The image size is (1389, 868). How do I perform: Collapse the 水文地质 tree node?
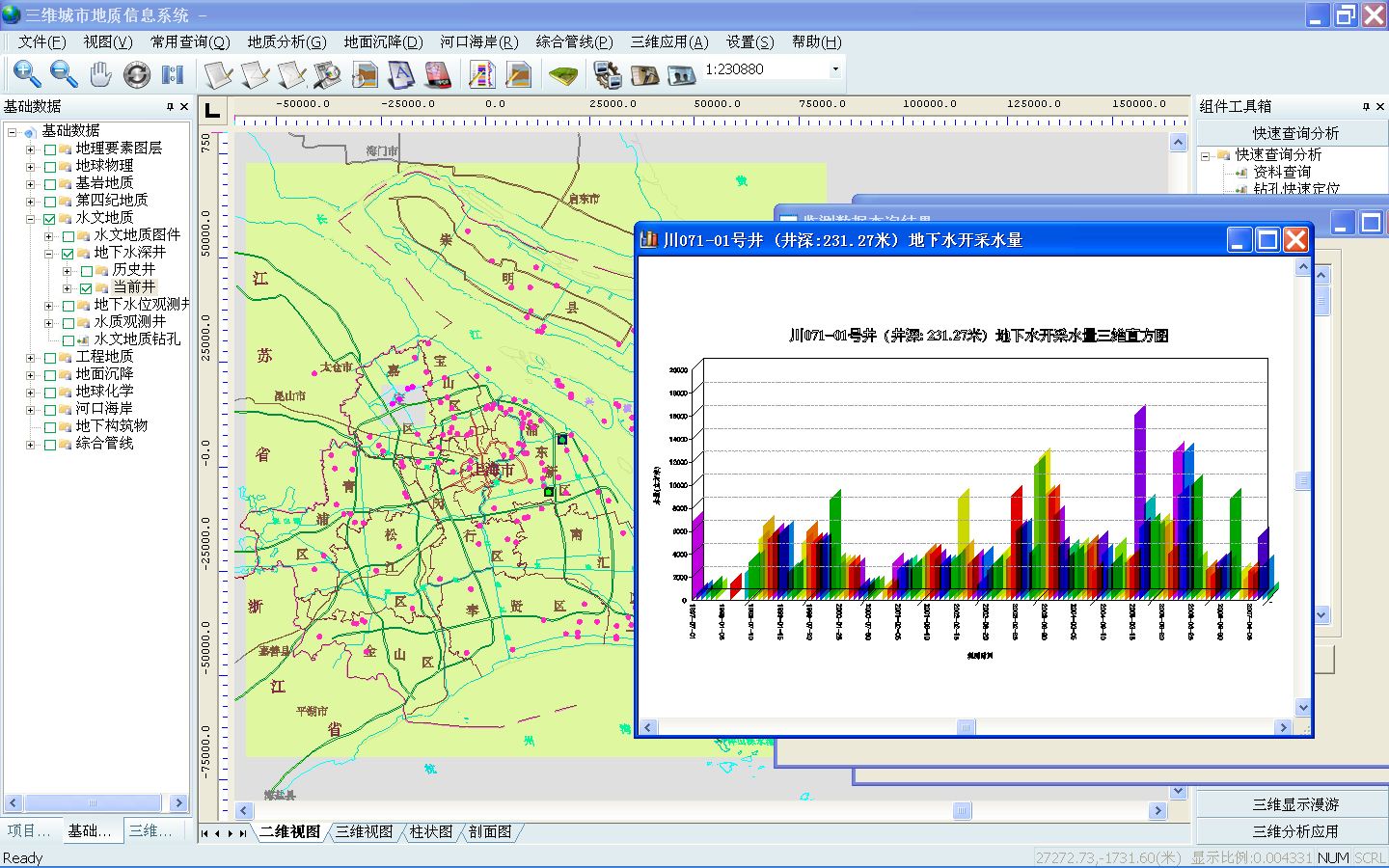30,219
